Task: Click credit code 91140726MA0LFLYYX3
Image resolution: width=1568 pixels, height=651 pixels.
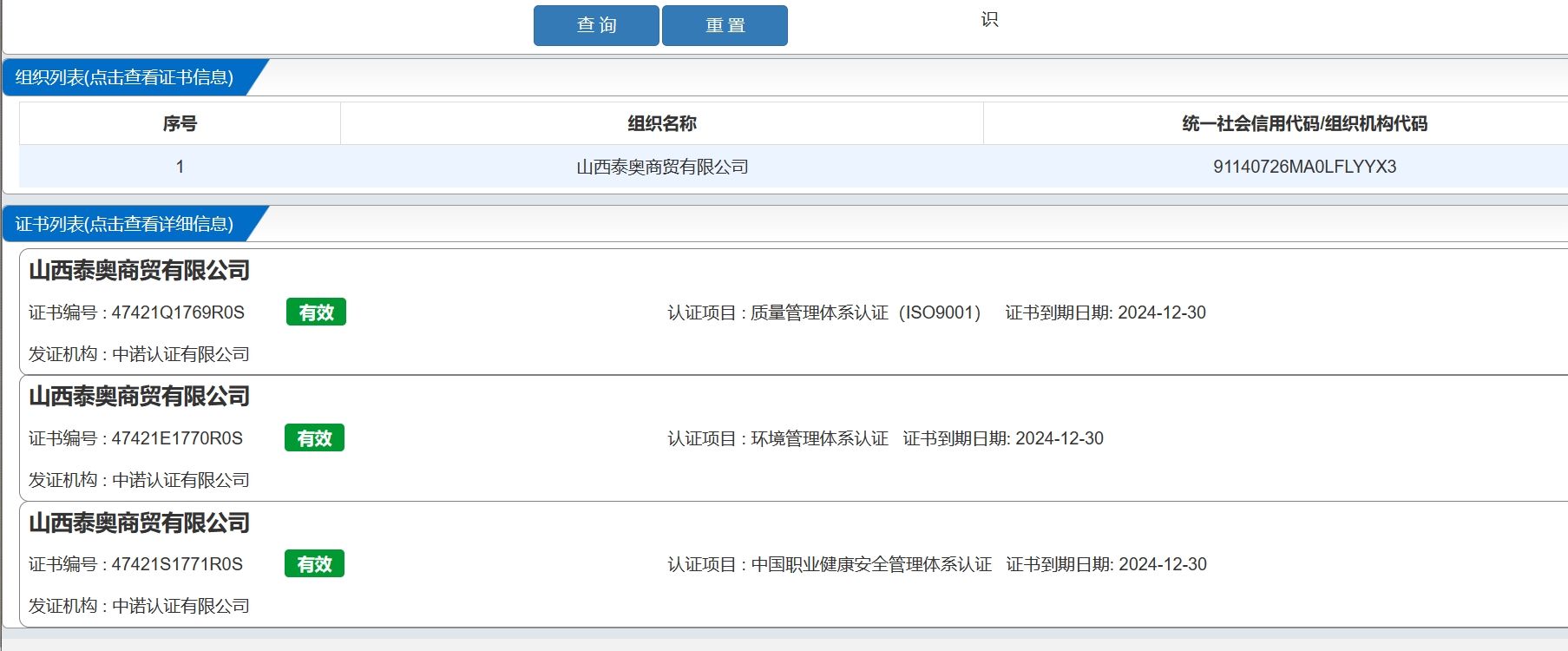Action: pos(1304,167)
